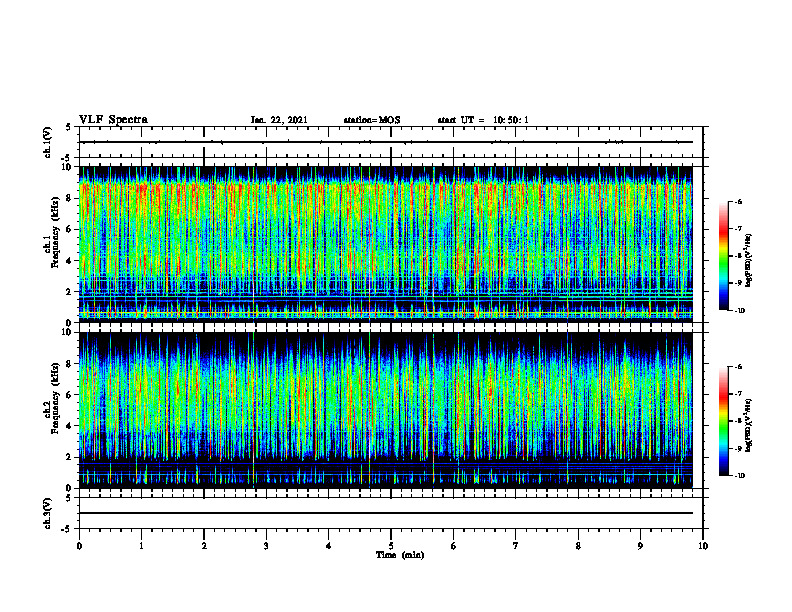
Task: Click the ch.2 "Frequency (kHz)" axis label
Action: pos(56,398)
